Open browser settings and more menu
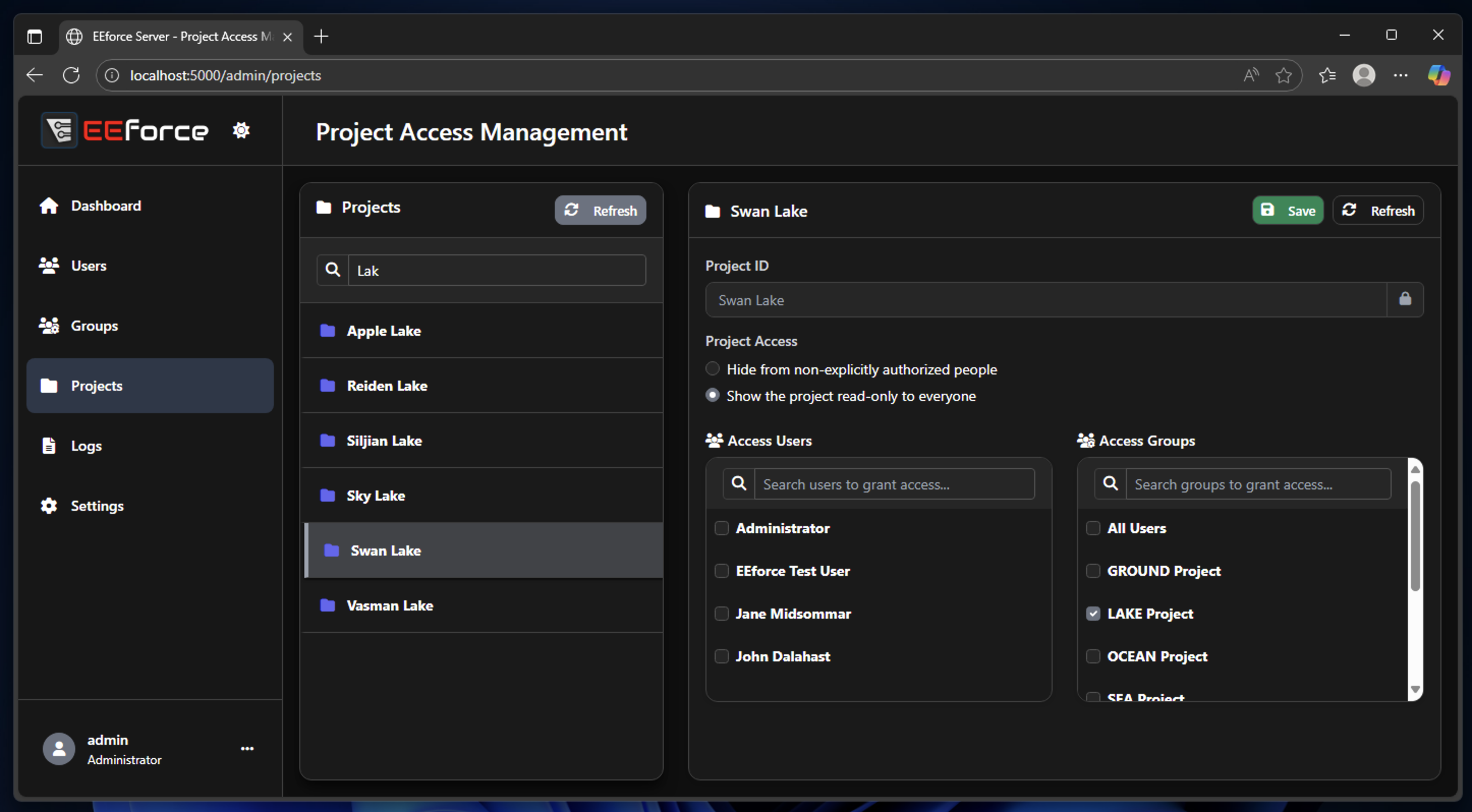The width and height of the screenshot is (1472, 812). pyautogui.click(x=1401, y=75)
